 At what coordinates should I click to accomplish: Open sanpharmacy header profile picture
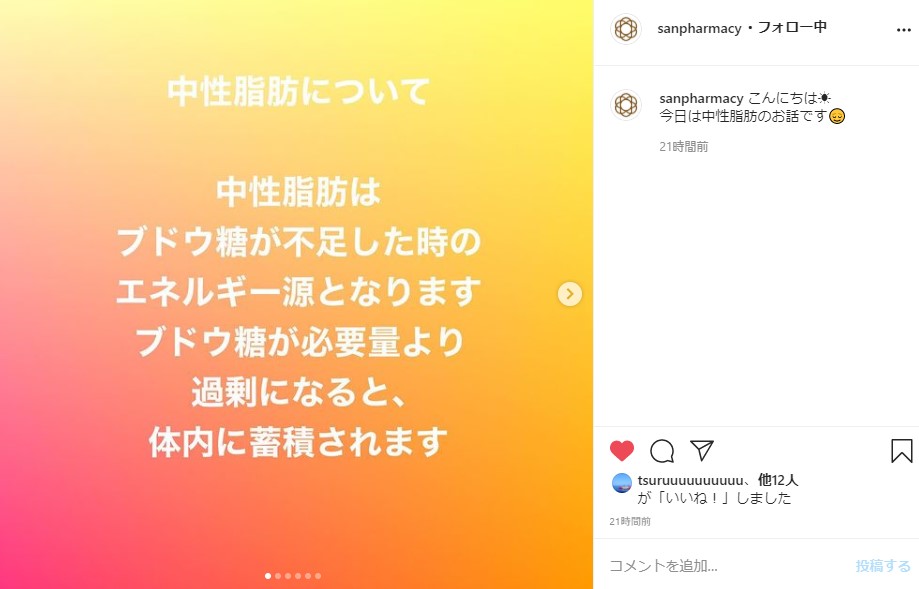626,29
